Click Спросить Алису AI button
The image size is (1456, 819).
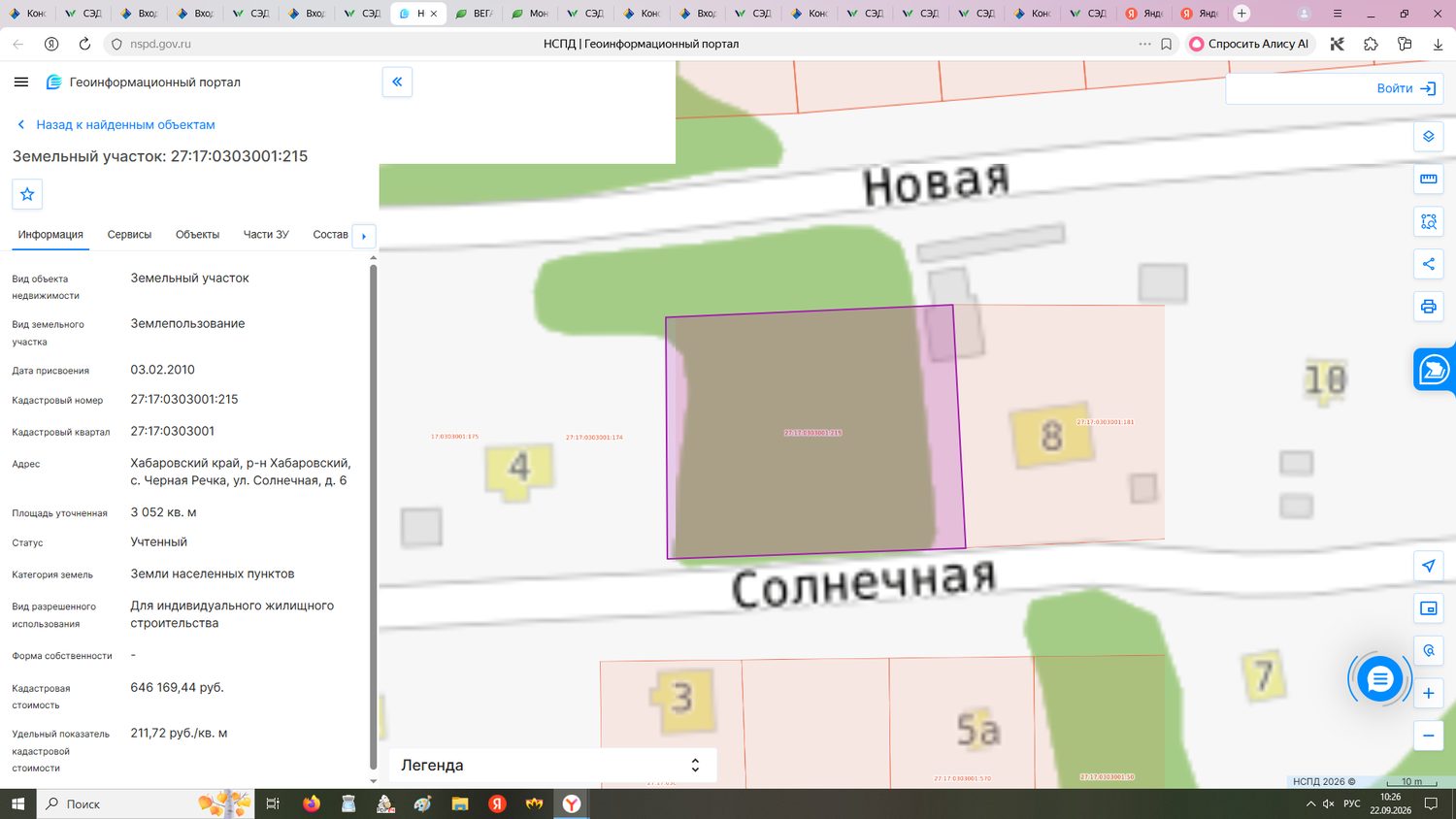coord(1250,44)
